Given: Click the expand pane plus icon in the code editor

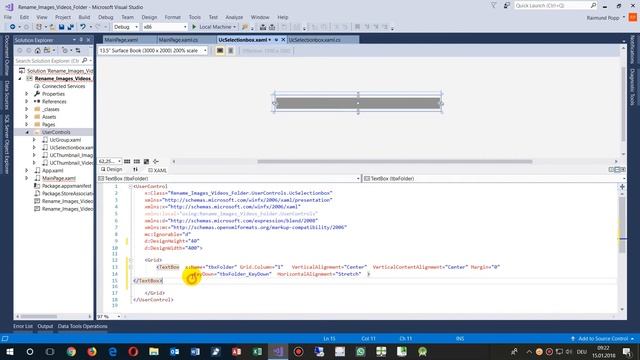Looking at the screenshot, I should (622, 187).
